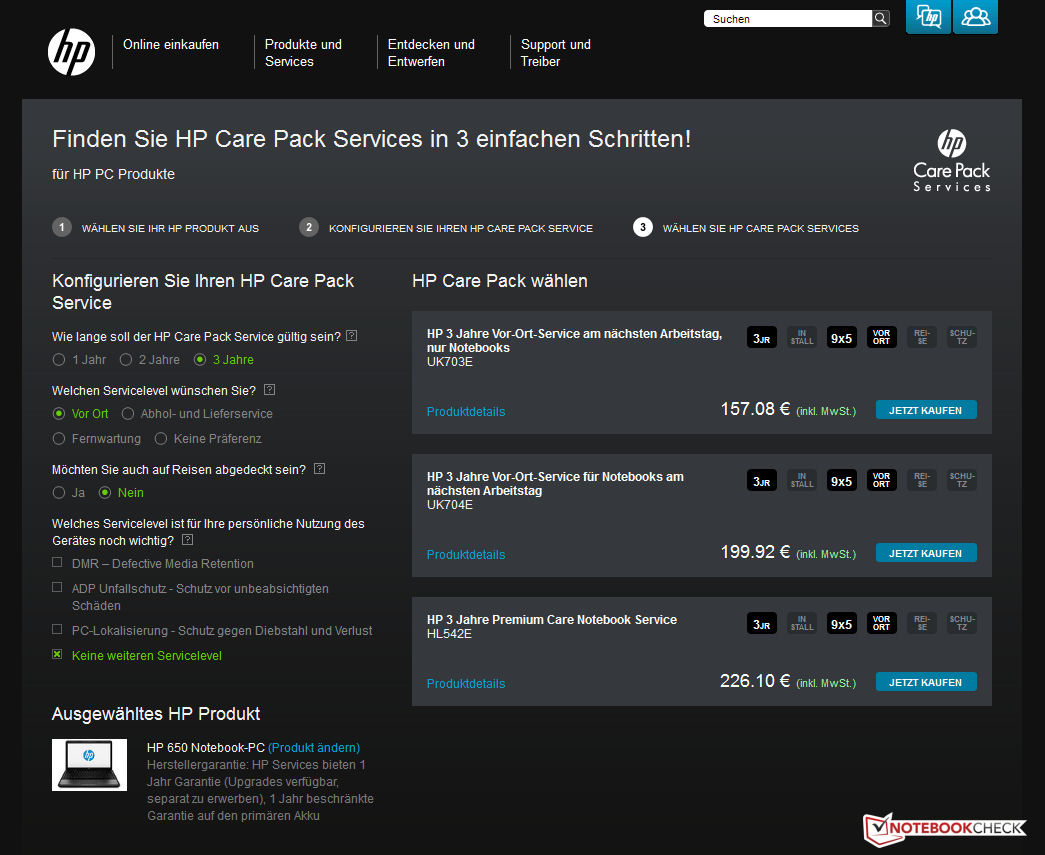Open Produktdetails for UK703E
The image size is (1045, 855).
pyautogui.click(x=466, y=412)
